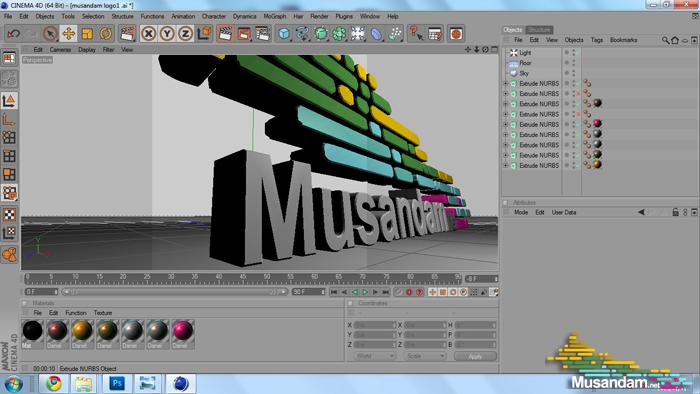This screenshot has height=394, width=700.
Task: Render to Picture Viewer
Action: 244,33
